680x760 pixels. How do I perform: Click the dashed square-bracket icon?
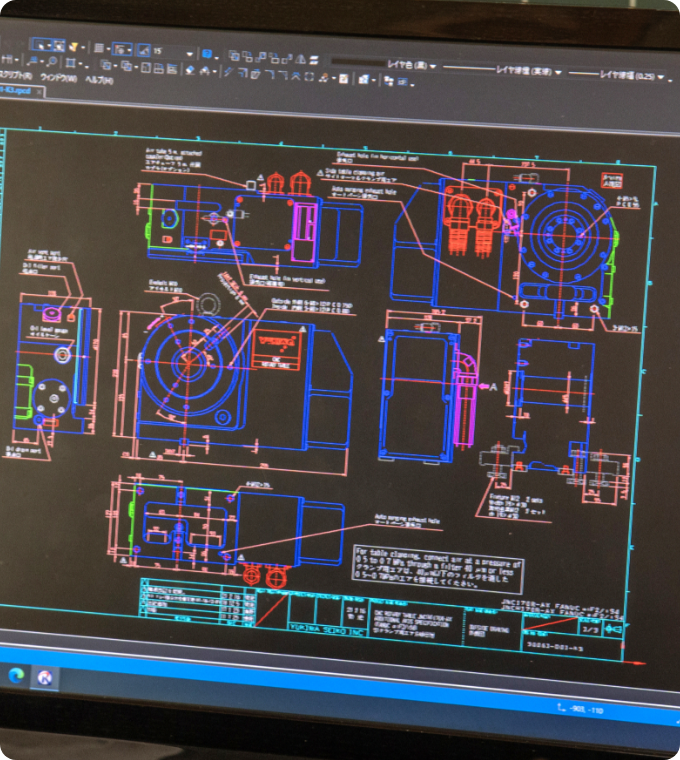click(x=309, y=77)
